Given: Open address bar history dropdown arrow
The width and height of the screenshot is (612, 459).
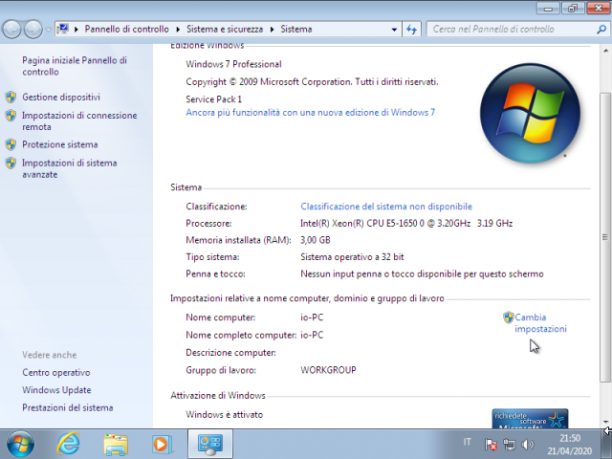Looking at the screenshot, I should pos(394,29).
